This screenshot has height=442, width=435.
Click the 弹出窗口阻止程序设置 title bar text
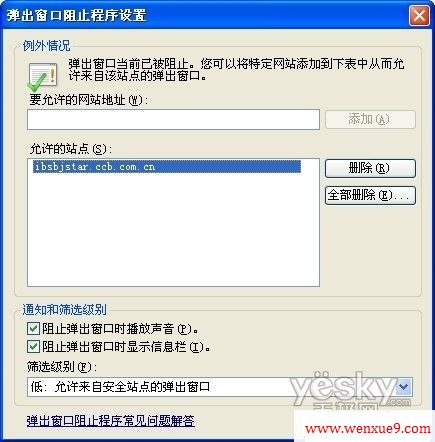pyautogui.click(x=77, y=15)
